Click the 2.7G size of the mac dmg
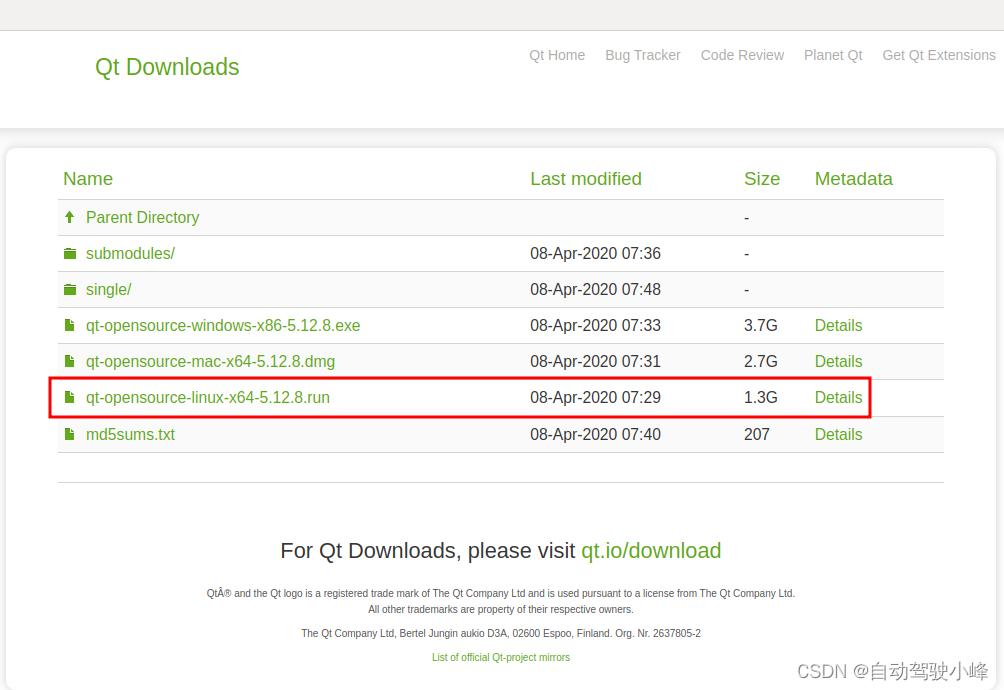The width and height of the screenshot is (1004, 690). tap(761, 361)
